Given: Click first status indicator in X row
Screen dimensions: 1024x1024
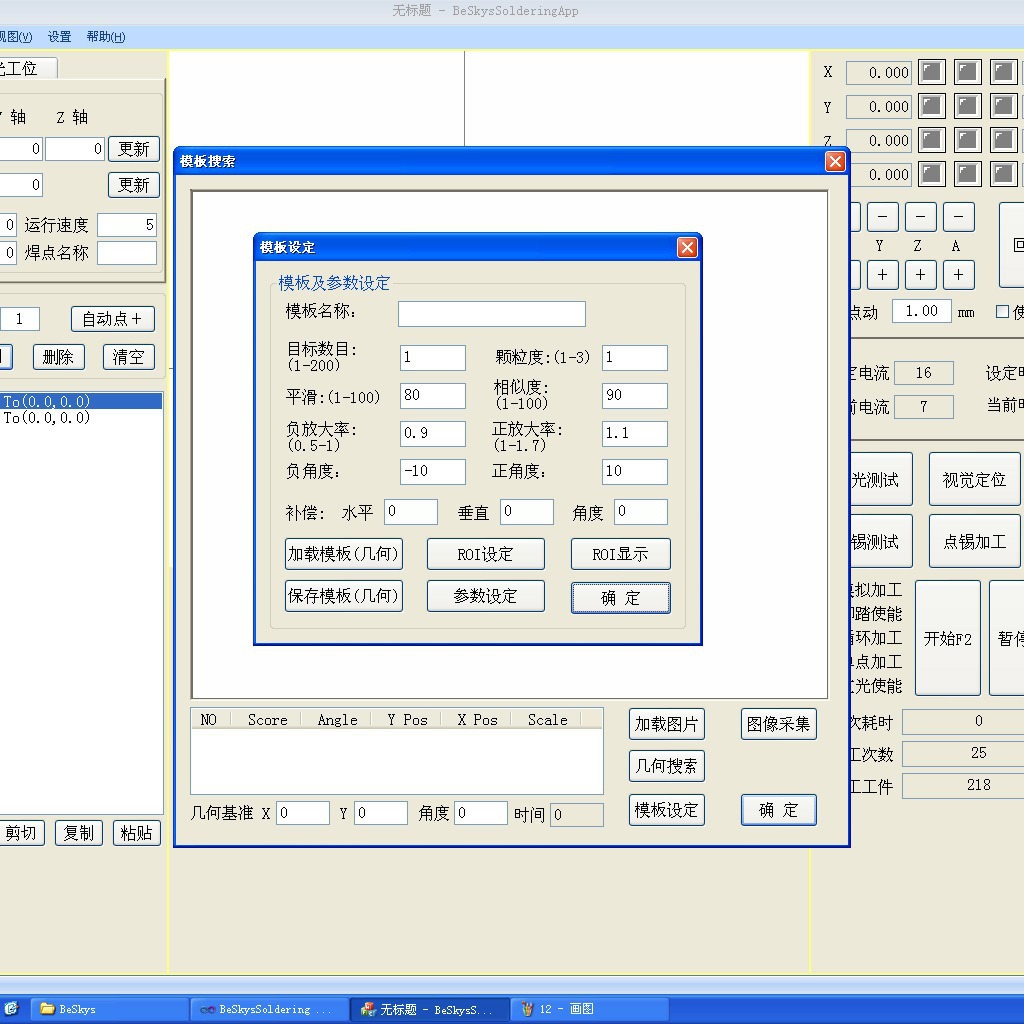Looking at the screenshot, I should tap(931, 72).
